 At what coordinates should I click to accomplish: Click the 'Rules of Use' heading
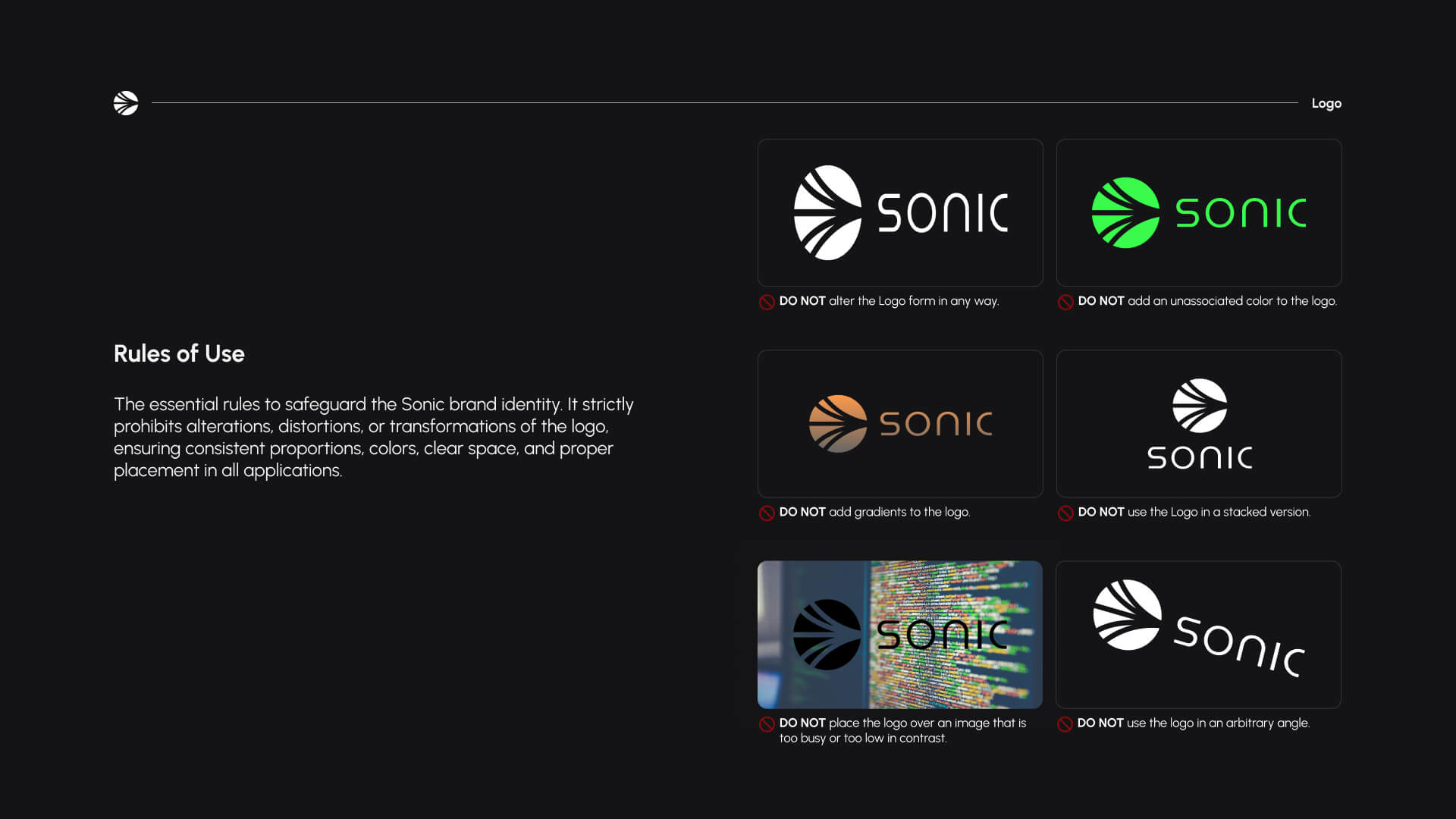[179, 353]
